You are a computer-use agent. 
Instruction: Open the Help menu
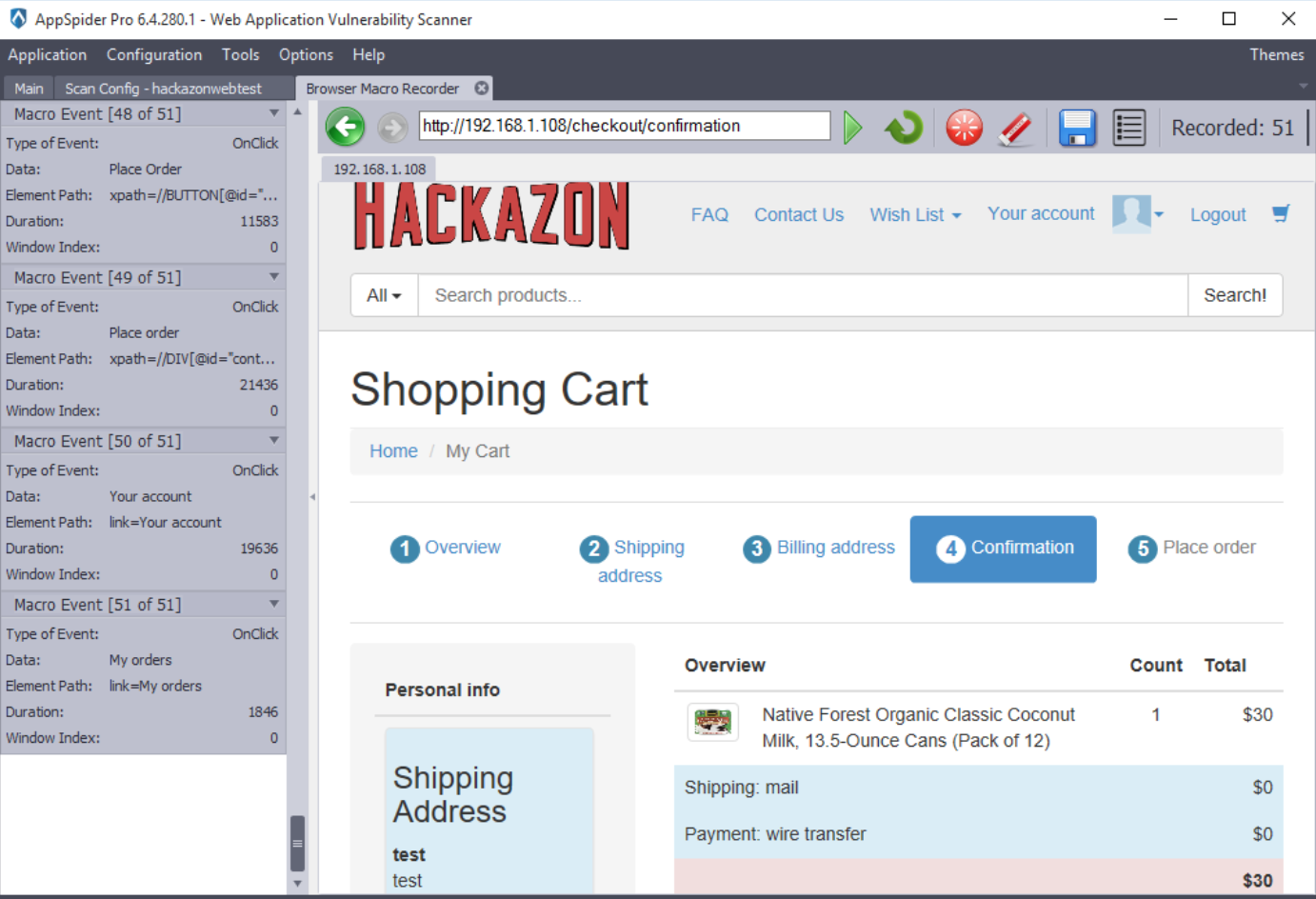tap(369, 55)
